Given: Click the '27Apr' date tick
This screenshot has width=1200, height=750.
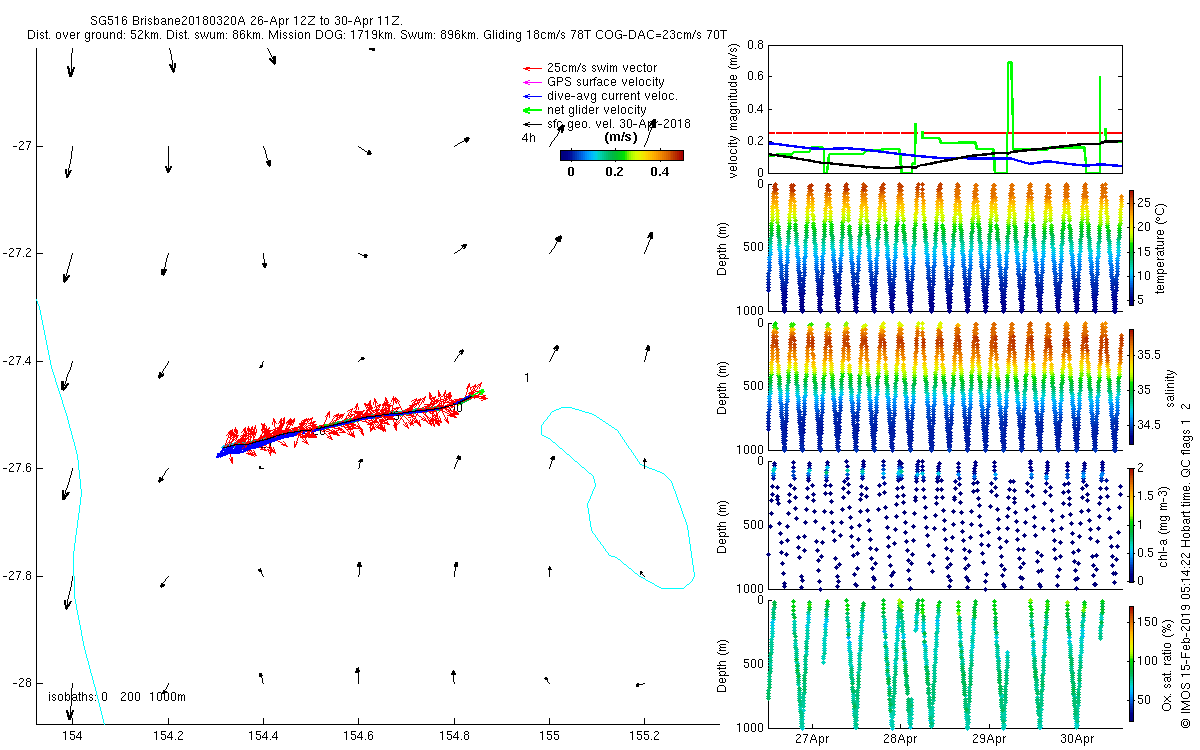Looking at the screenshot, I should 812,739.
